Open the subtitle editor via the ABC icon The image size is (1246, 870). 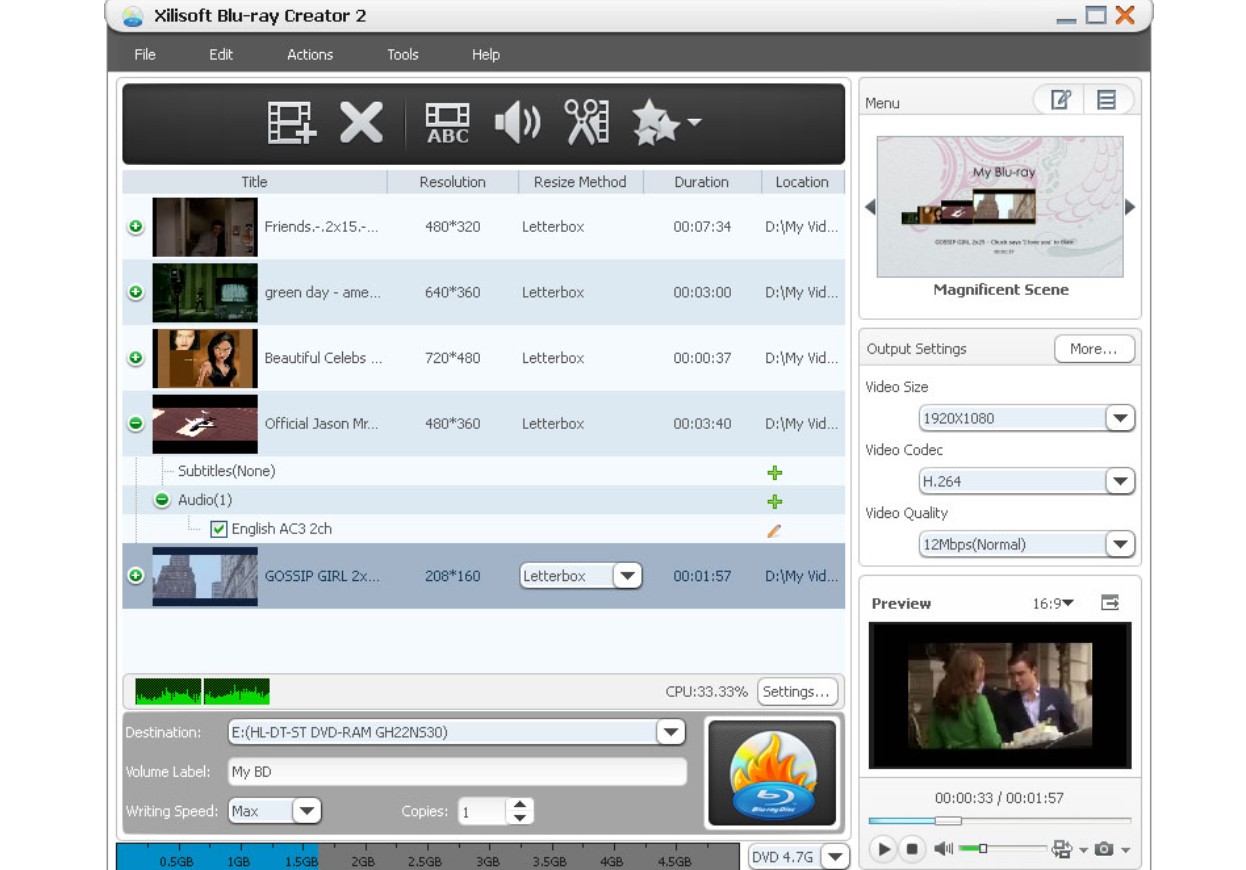(x=446, y=124)
